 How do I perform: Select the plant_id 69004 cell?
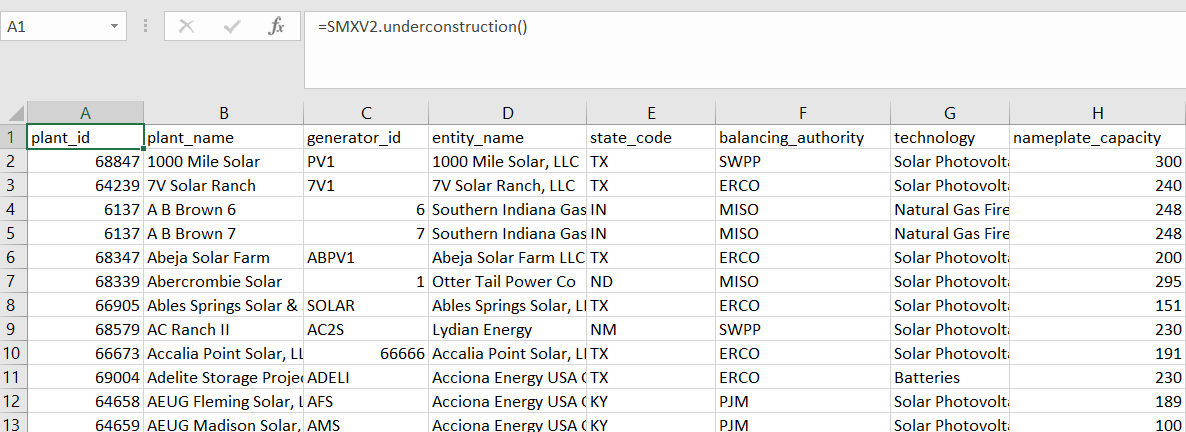[85, 377]
